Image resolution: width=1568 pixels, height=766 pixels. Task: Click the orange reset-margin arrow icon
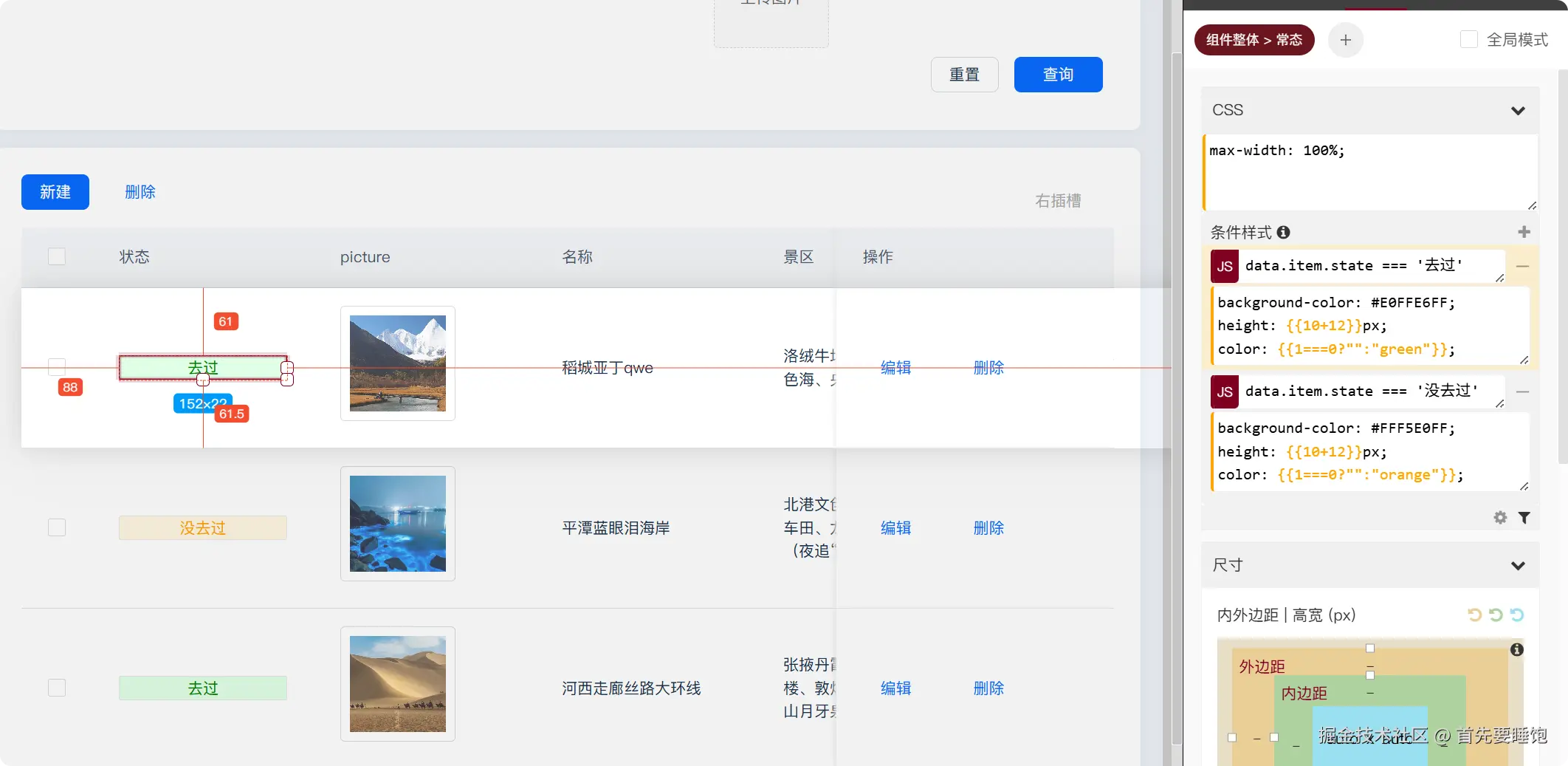pyautogui.click(x=1474, y=615)
